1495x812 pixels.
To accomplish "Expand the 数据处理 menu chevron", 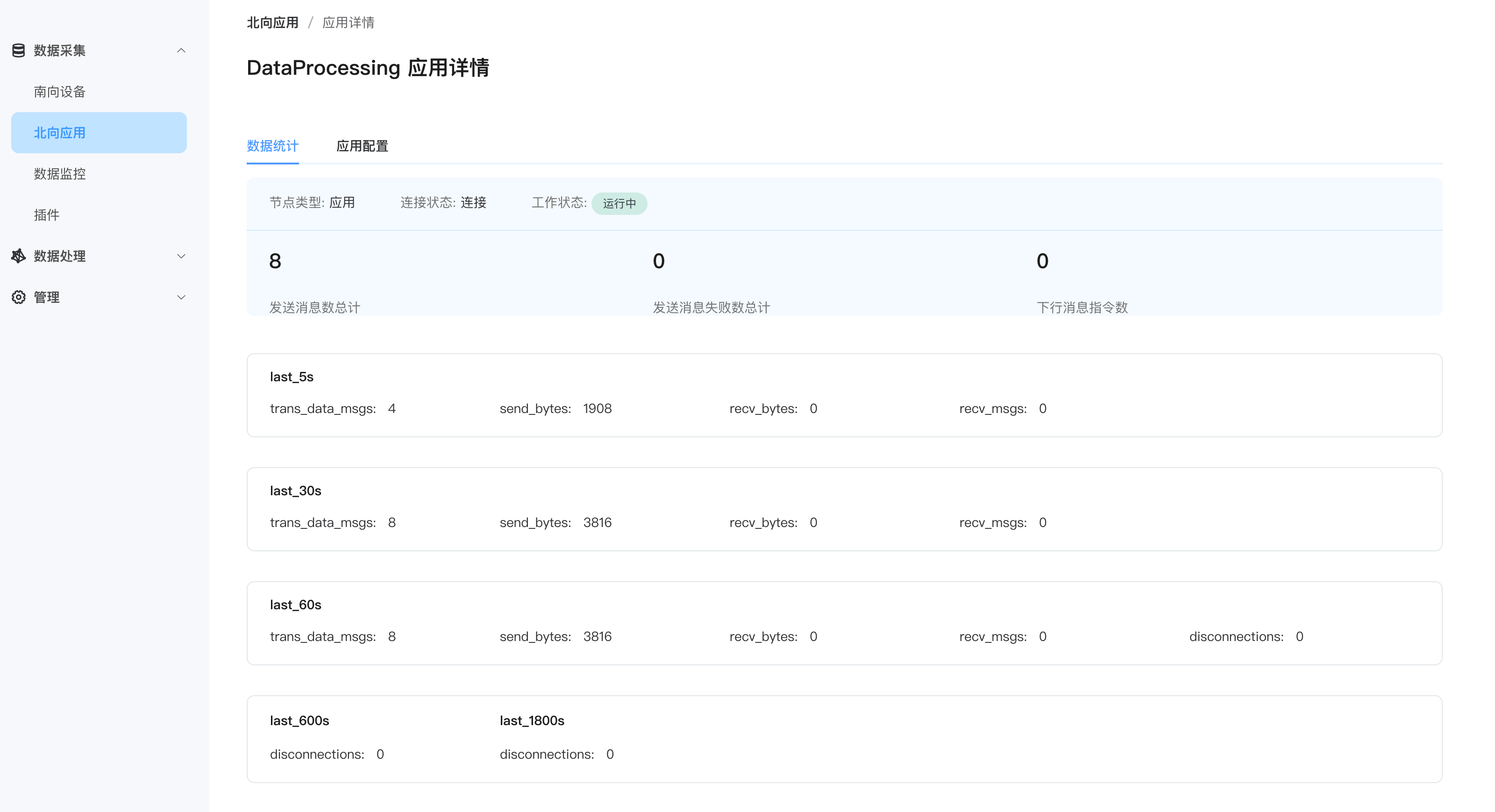I will (181, 256).
